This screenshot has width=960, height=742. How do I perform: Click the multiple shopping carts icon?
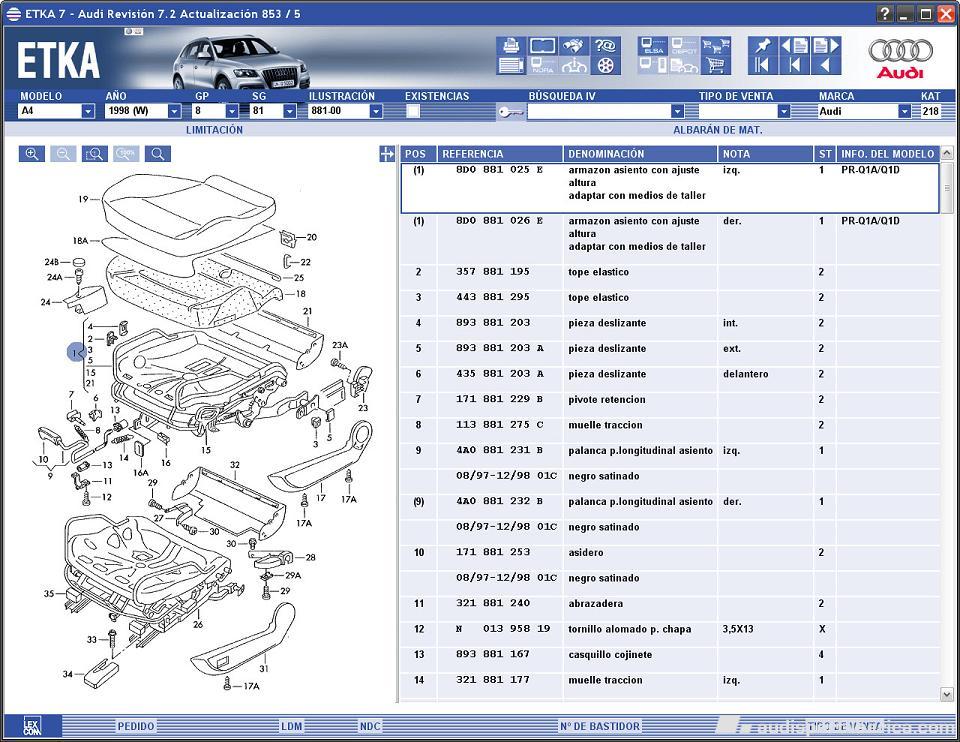(x=715, y=46)
